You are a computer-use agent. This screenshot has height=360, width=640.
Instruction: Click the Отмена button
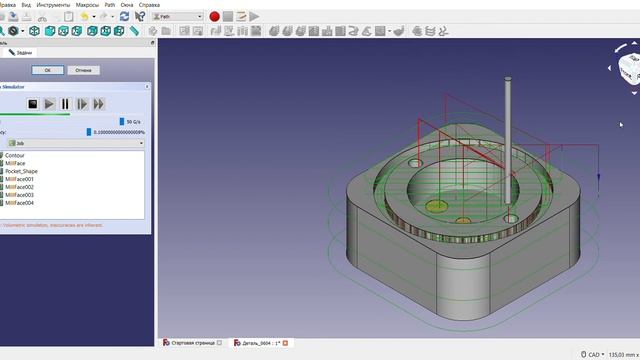click(83, 70)
